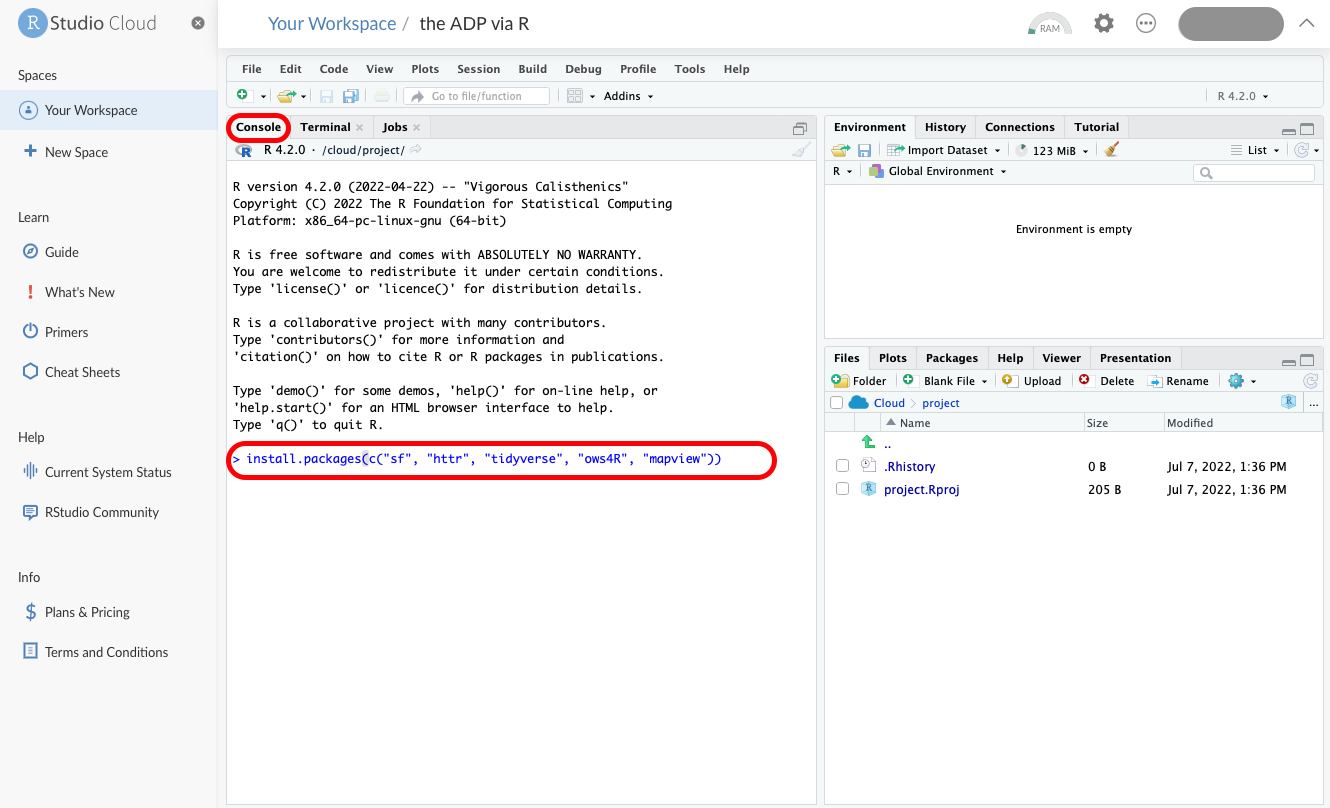Click the Open File folder icon in the main toolbar
This screenshot has width=1330, height=808.
pos(286,96)
